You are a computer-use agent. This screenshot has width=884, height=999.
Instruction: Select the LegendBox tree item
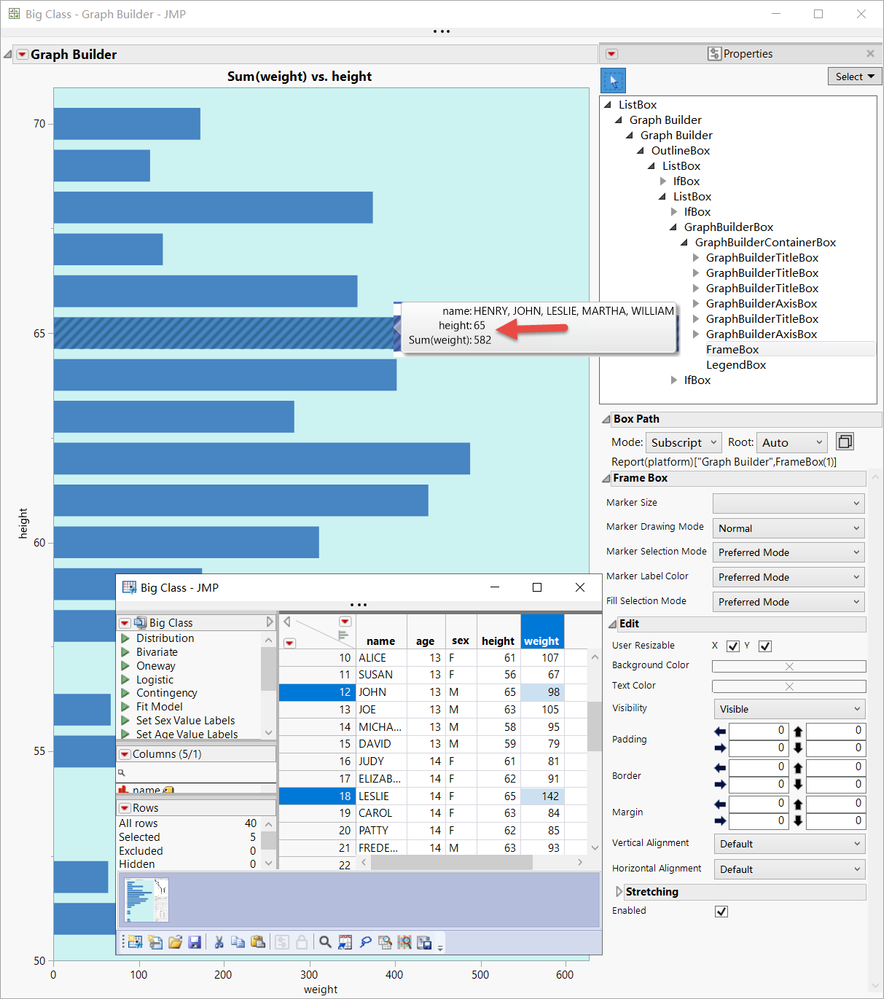pos(735,365)
